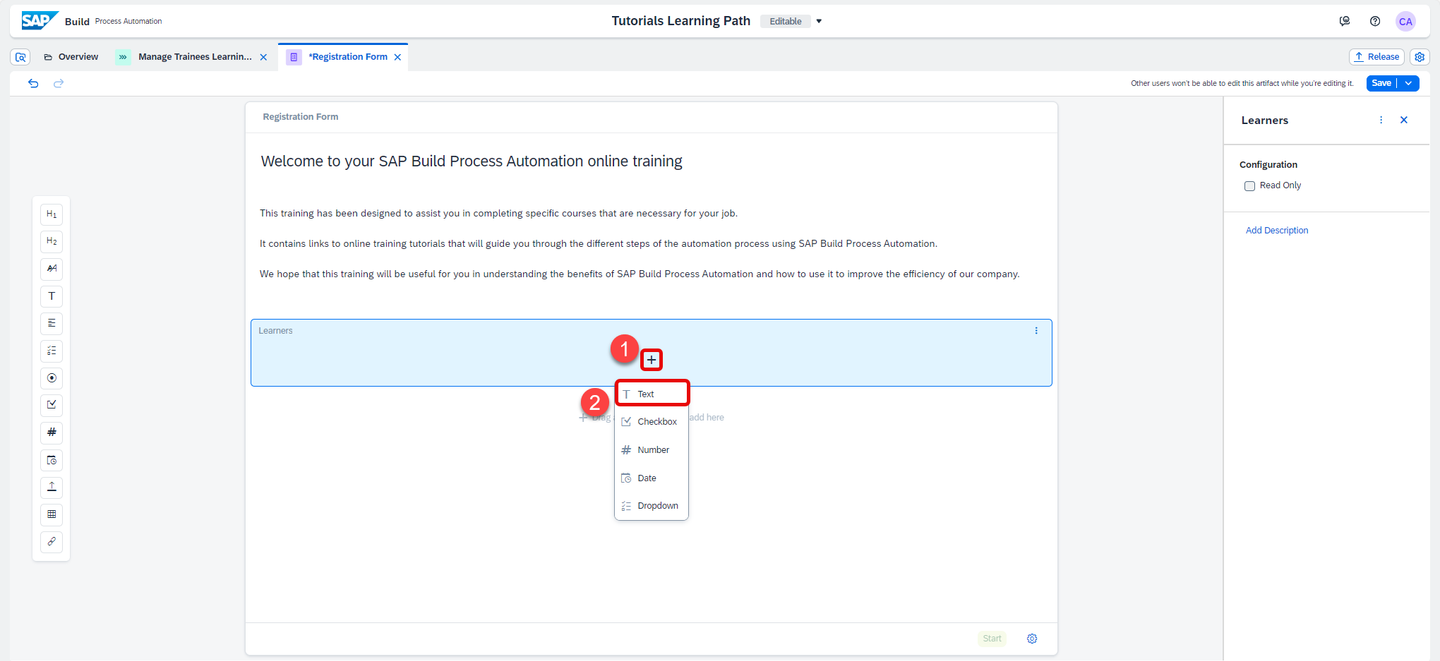The image size is (1440, 661).
Task: Switch to Manage Trainees Learning tab
Action: point(194,57)
